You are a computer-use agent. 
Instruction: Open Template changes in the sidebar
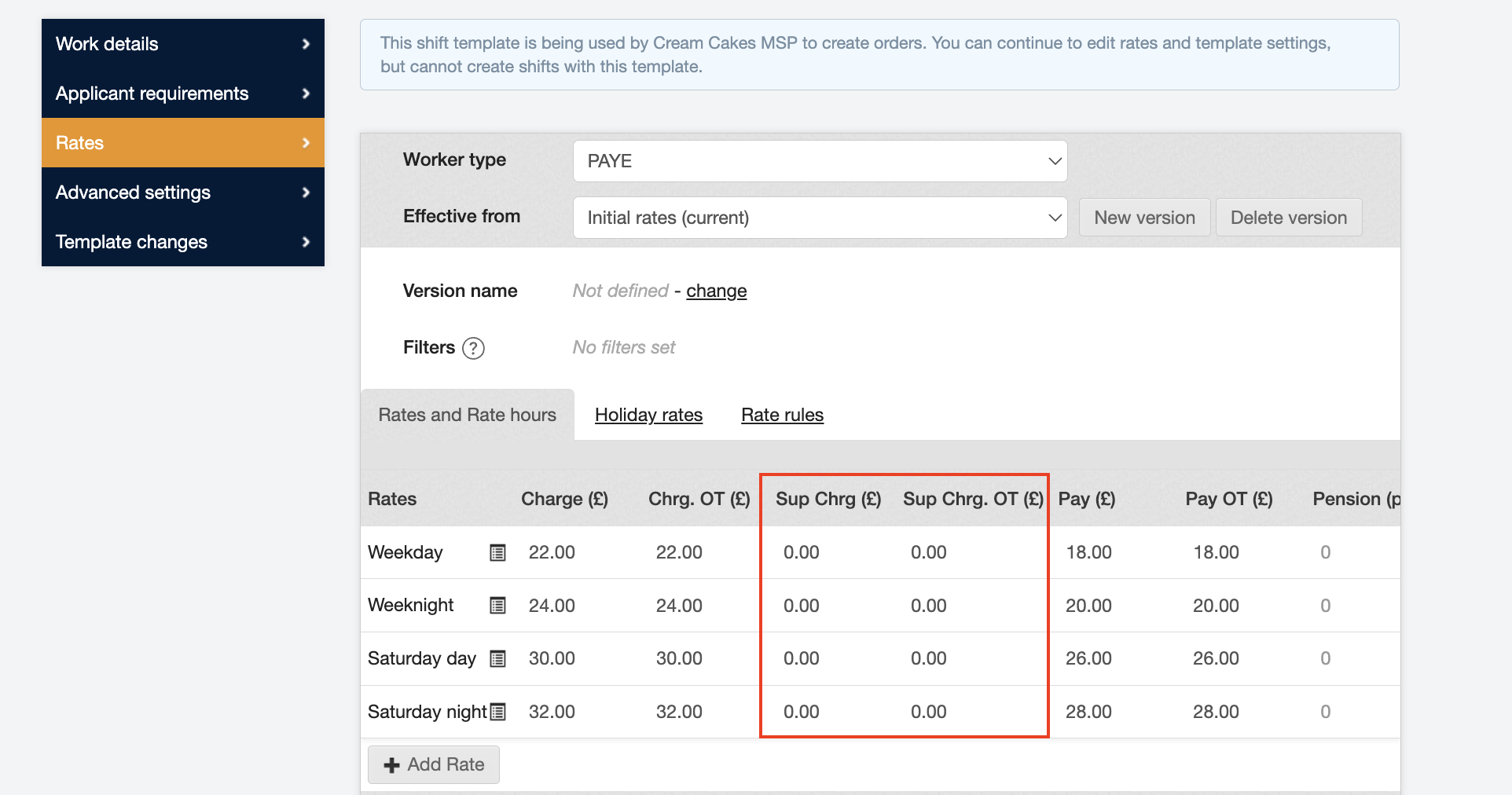coord(182,242)
